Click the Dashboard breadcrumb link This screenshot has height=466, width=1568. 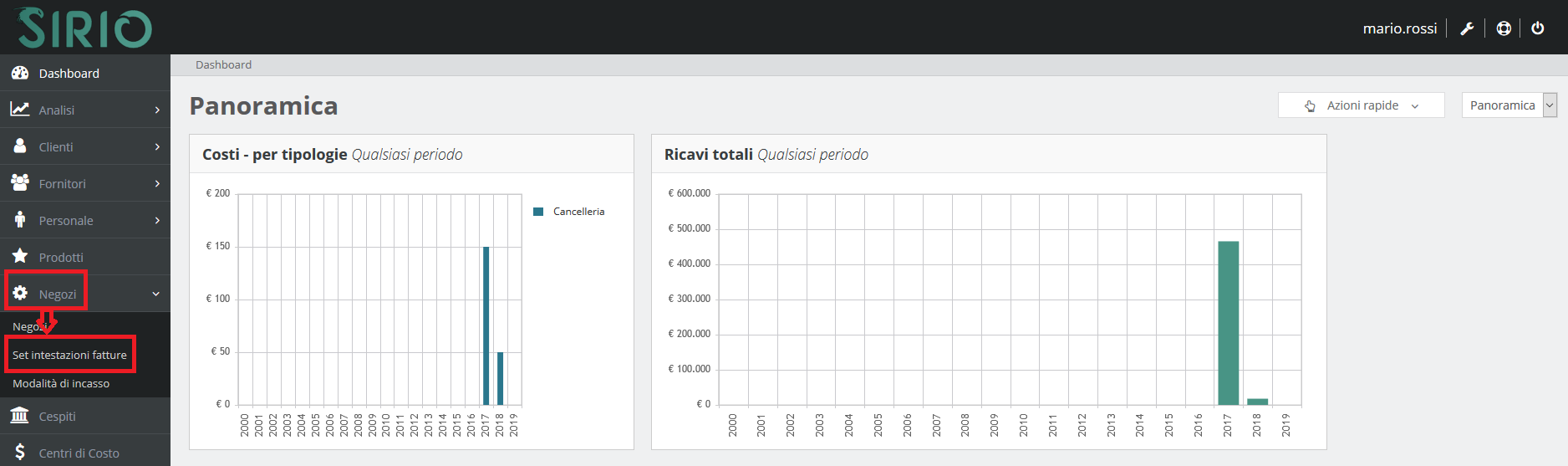pos(223,64)
